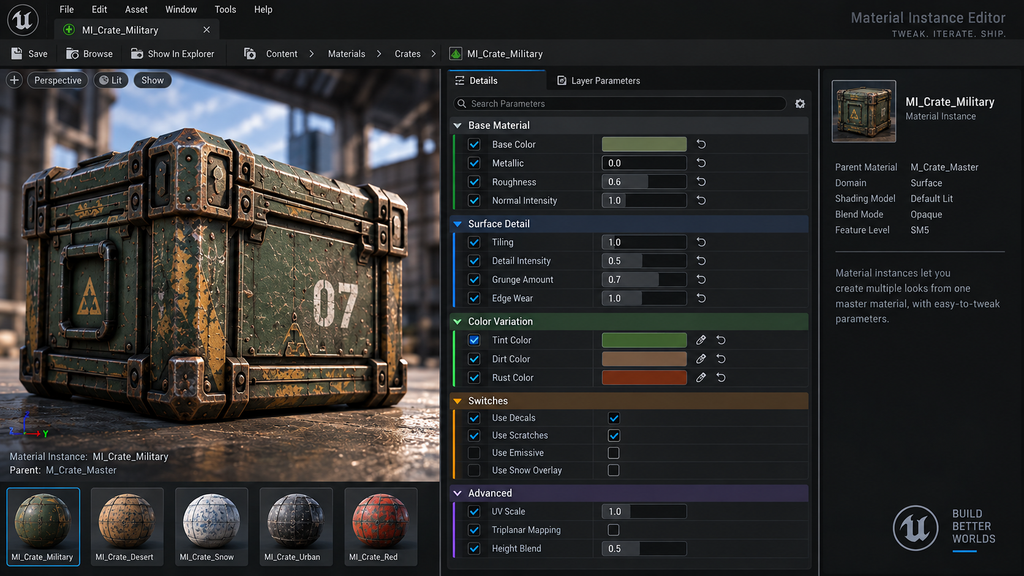This screenshot has height=576, width=1024.
Task: Reset Grunge Amount arrow icon
Action: point(701,280)
